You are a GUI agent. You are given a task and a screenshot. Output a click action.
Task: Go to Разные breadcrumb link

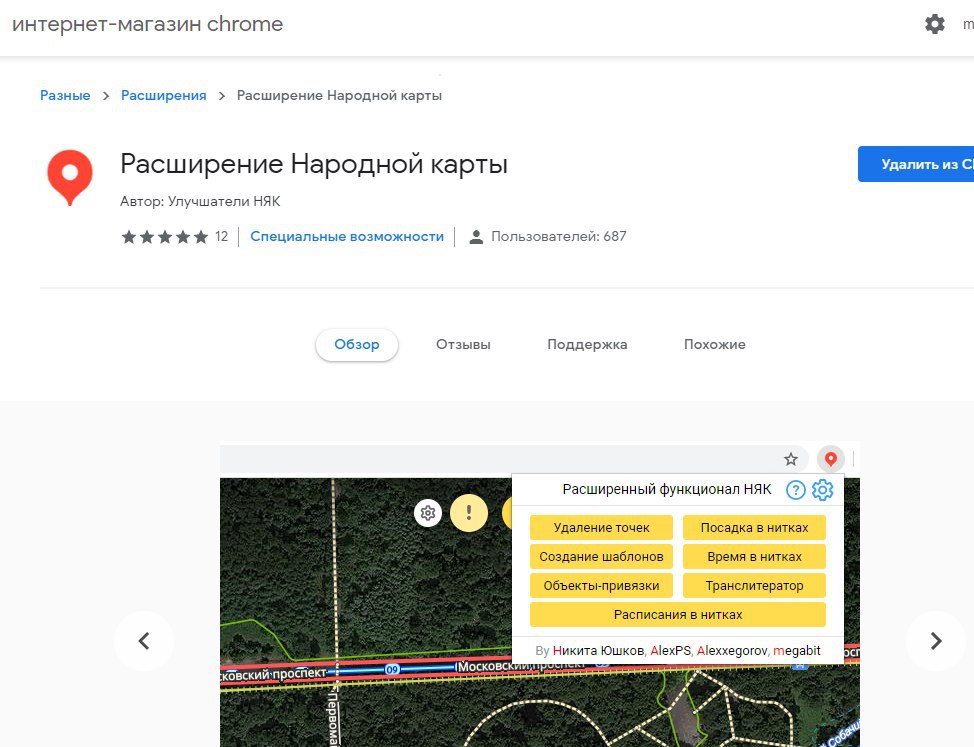point(65,96)
